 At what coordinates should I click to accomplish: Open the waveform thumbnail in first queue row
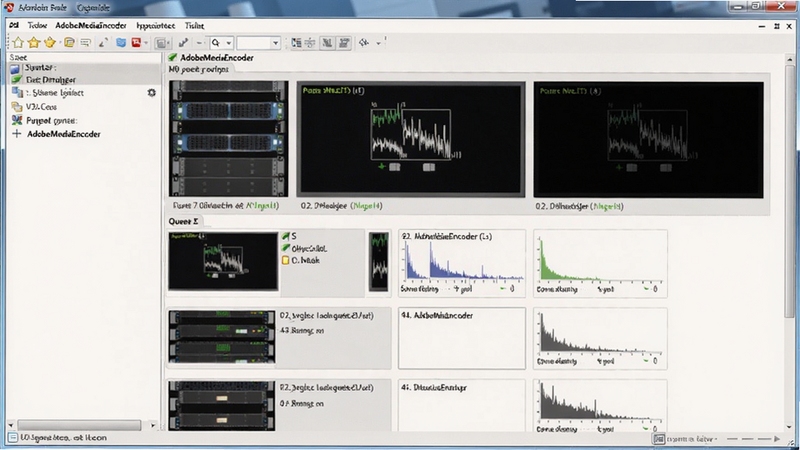pyautogui.click(x=223, y=261)
